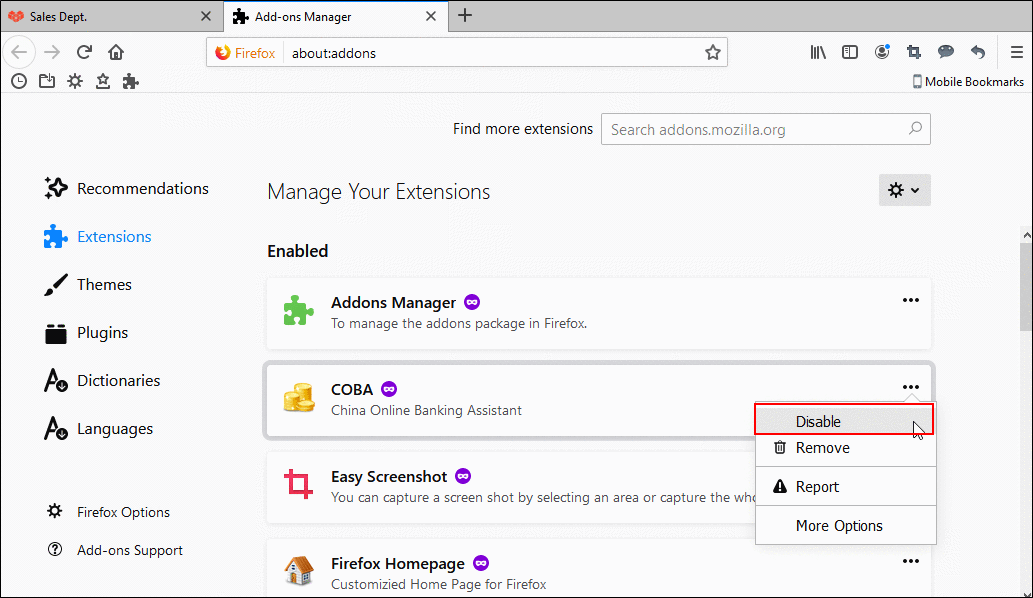Select More Options in the COBA menu

(x=845, y=526)
